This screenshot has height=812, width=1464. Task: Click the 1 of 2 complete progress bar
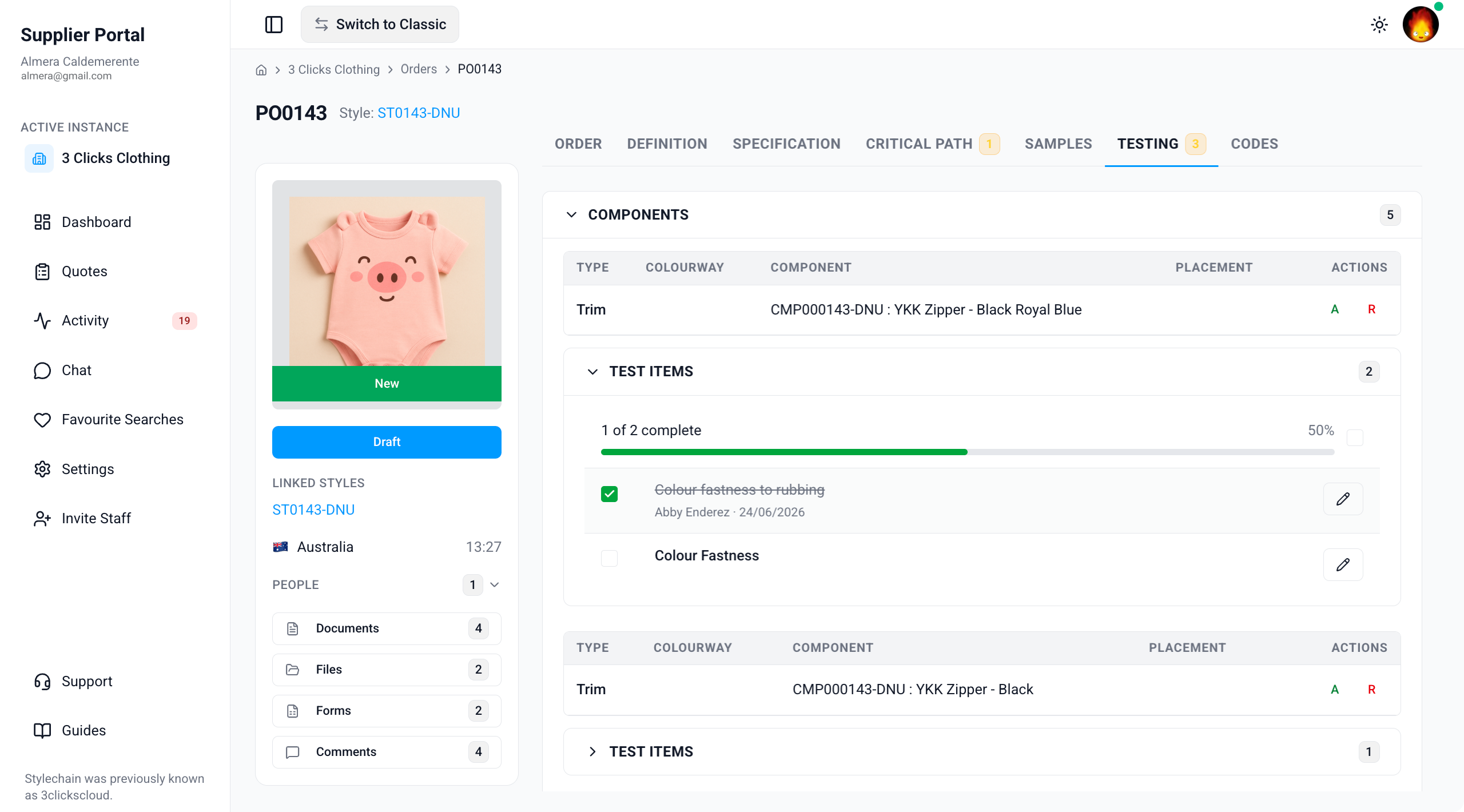pos(968,452)
